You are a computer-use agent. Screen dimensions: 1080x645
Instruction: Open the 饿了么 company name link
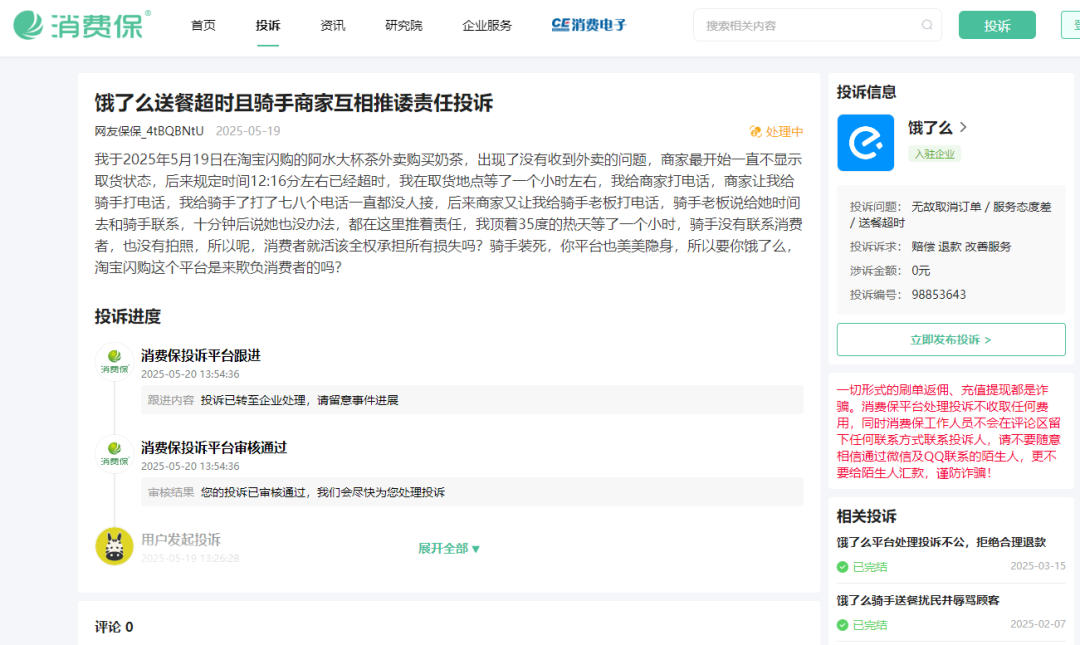930,127
